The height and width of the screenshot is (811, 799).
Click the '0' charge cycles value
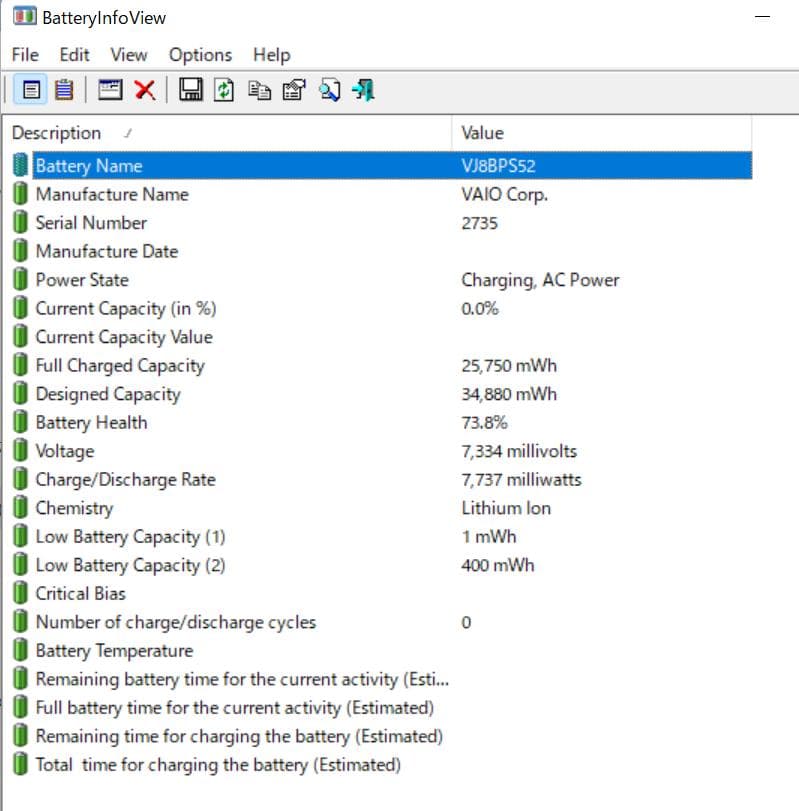point(466,622)
